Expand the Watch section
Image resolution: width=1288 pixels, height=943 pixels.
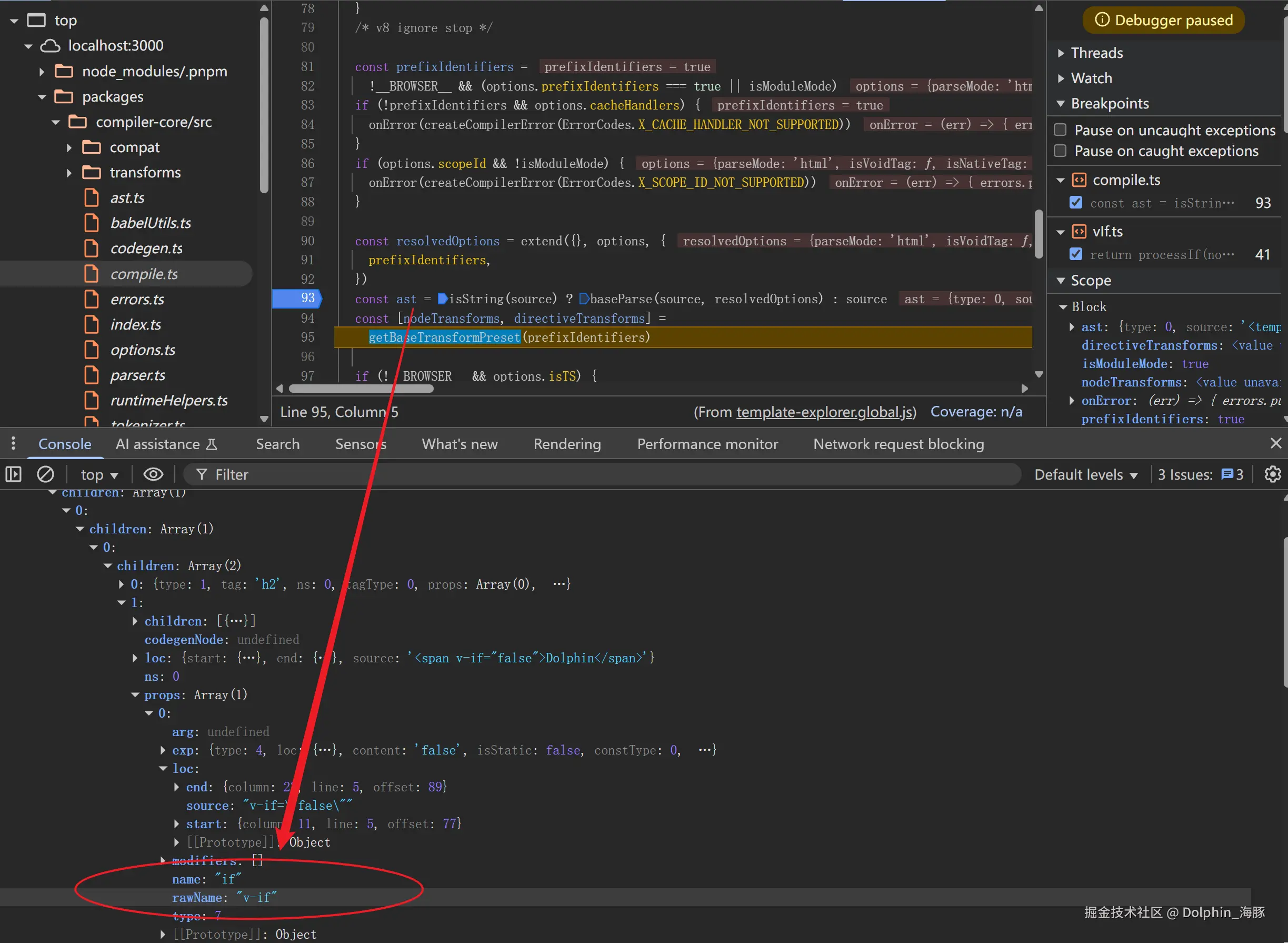click(x=1061, y=78)
